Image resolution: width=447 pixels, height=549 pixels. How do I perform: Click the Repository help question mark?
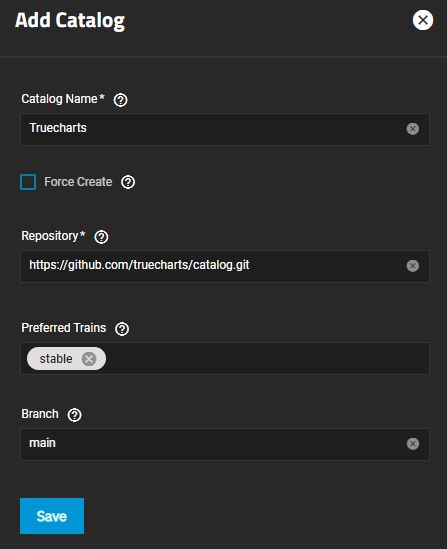coord(101,237)
